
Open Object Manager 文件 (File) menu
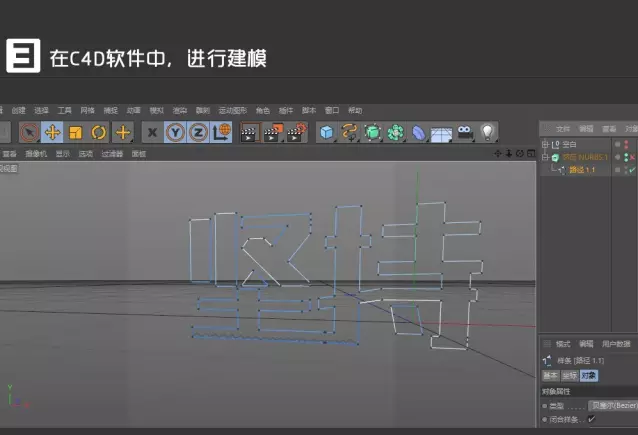(563, 129)
